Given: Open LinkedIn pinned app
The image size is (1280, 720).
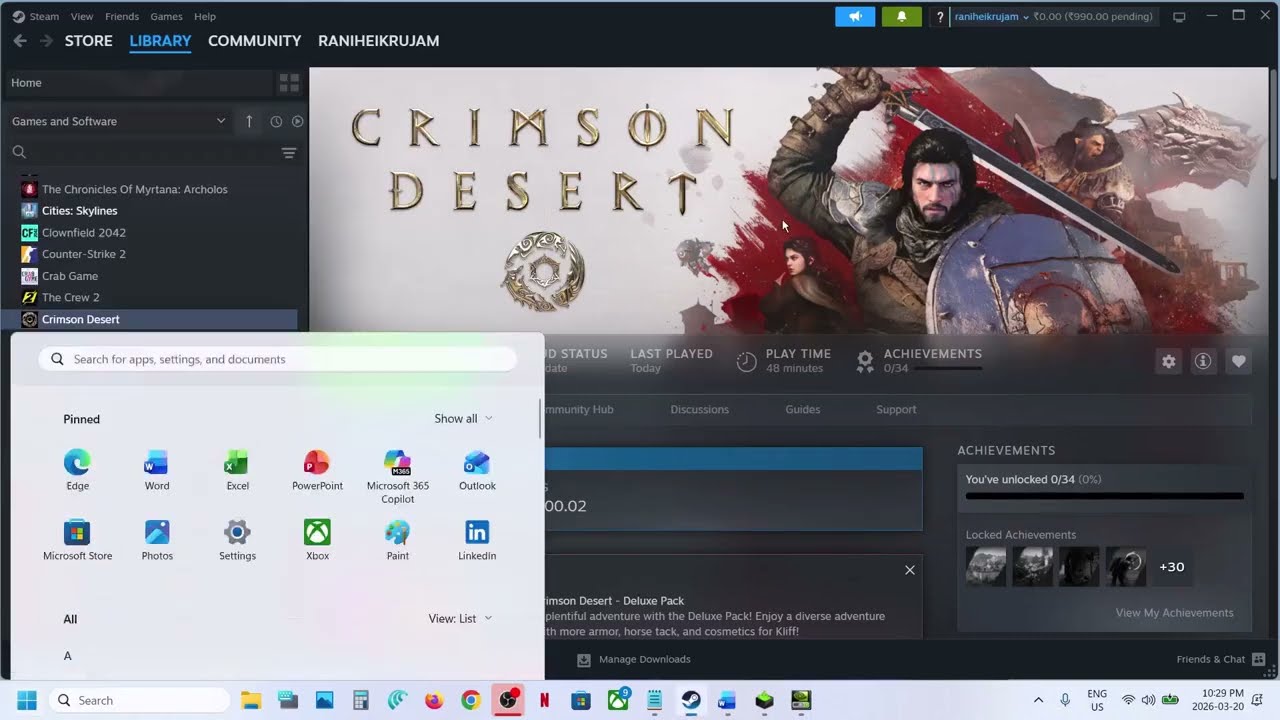Looking at the screenshot, I should pos(477,540).
